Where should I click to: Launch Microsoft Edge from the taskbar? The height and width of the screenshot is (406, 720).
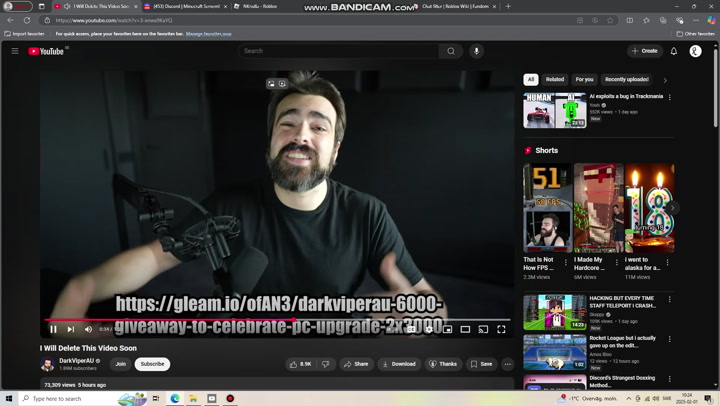[175, 398]
